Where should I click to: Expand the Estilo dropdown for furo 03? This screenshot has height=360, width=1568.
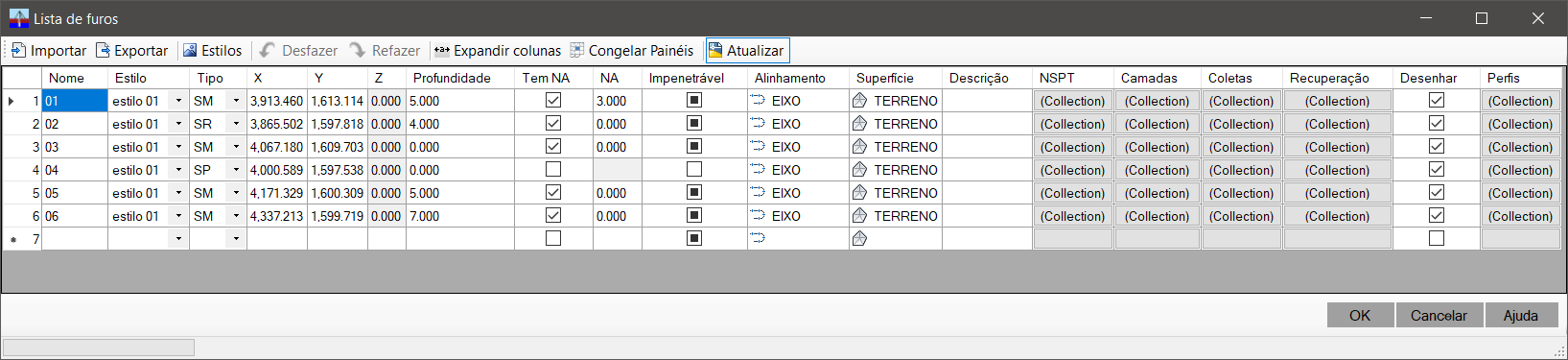pos(178,147)
